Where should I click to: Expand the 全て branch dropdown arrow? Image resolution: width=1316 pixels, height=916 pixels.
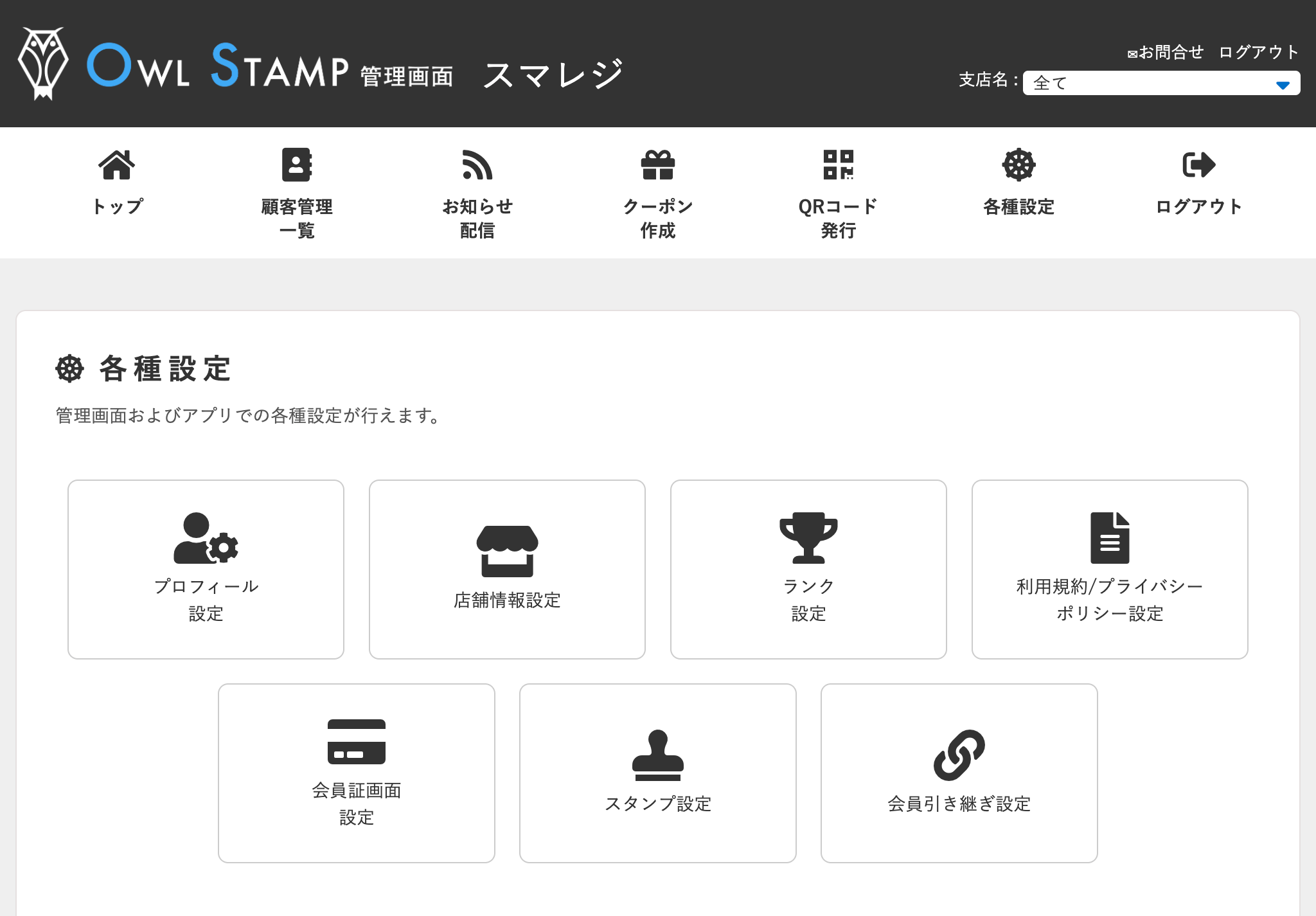pyautogui.click(x=1283, y=84)
